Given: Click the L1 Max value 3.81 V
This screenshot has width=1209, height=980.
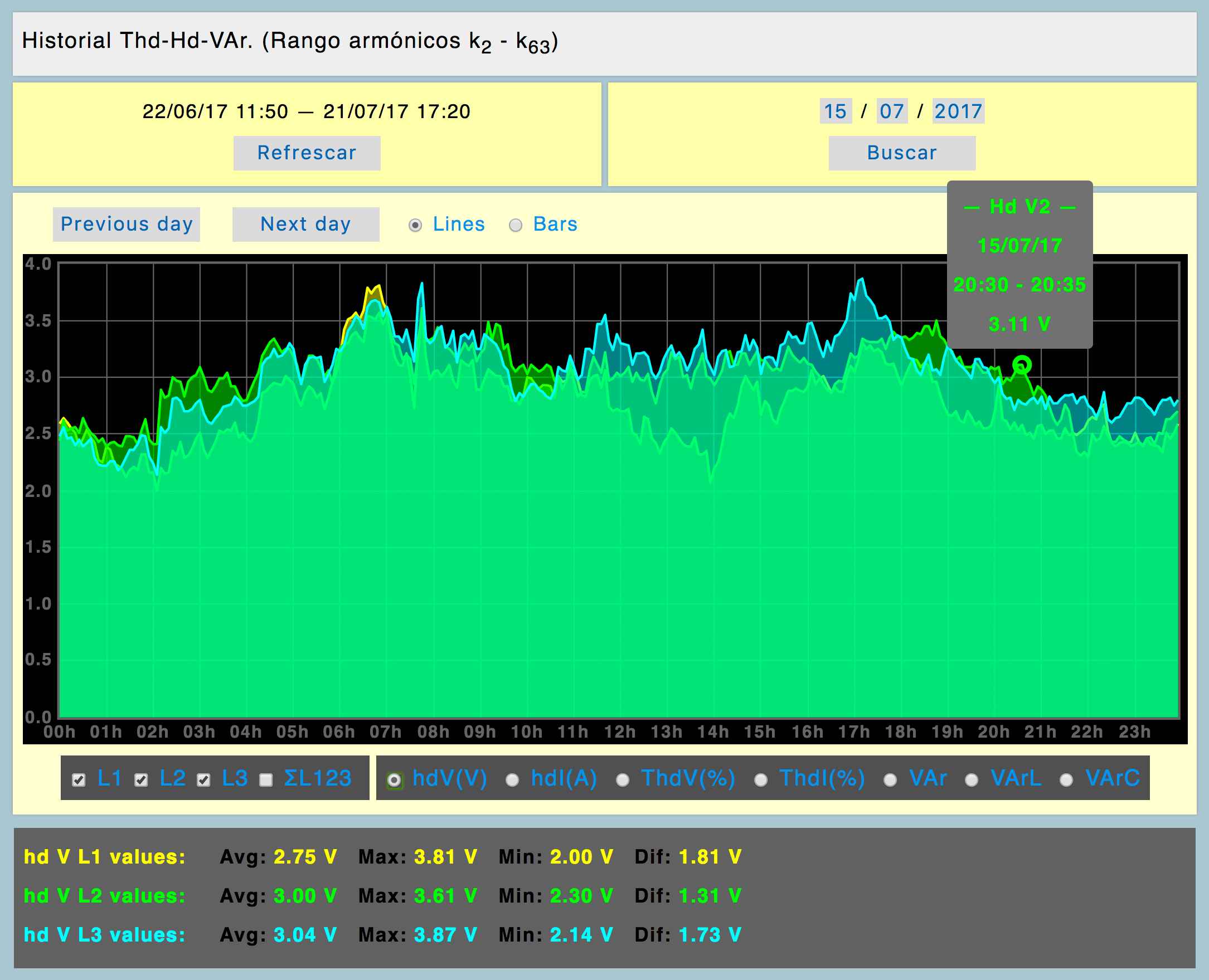Looking at the screenshot, I should [445, 857].
